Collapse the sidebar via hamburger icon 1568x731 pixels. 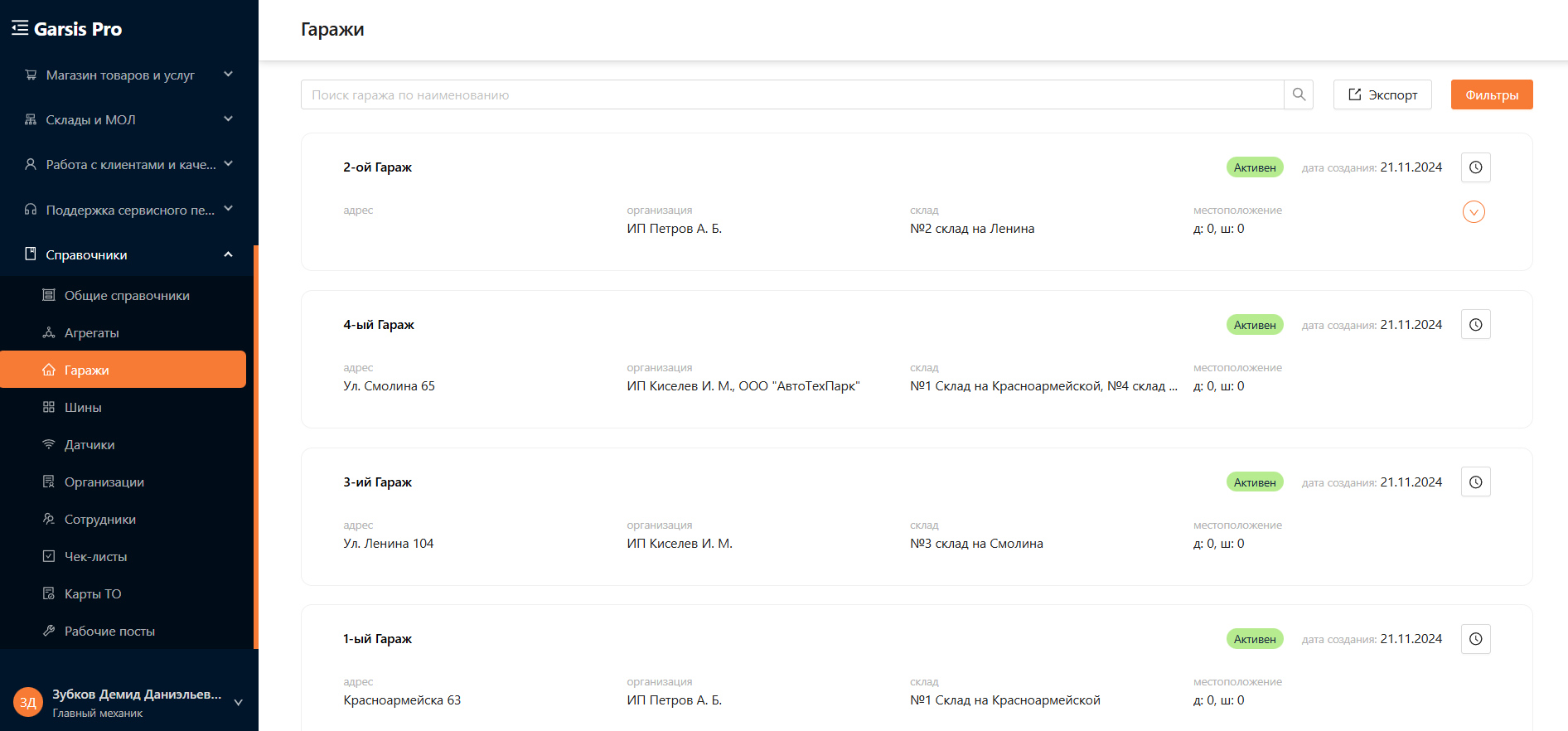(20, 28)
